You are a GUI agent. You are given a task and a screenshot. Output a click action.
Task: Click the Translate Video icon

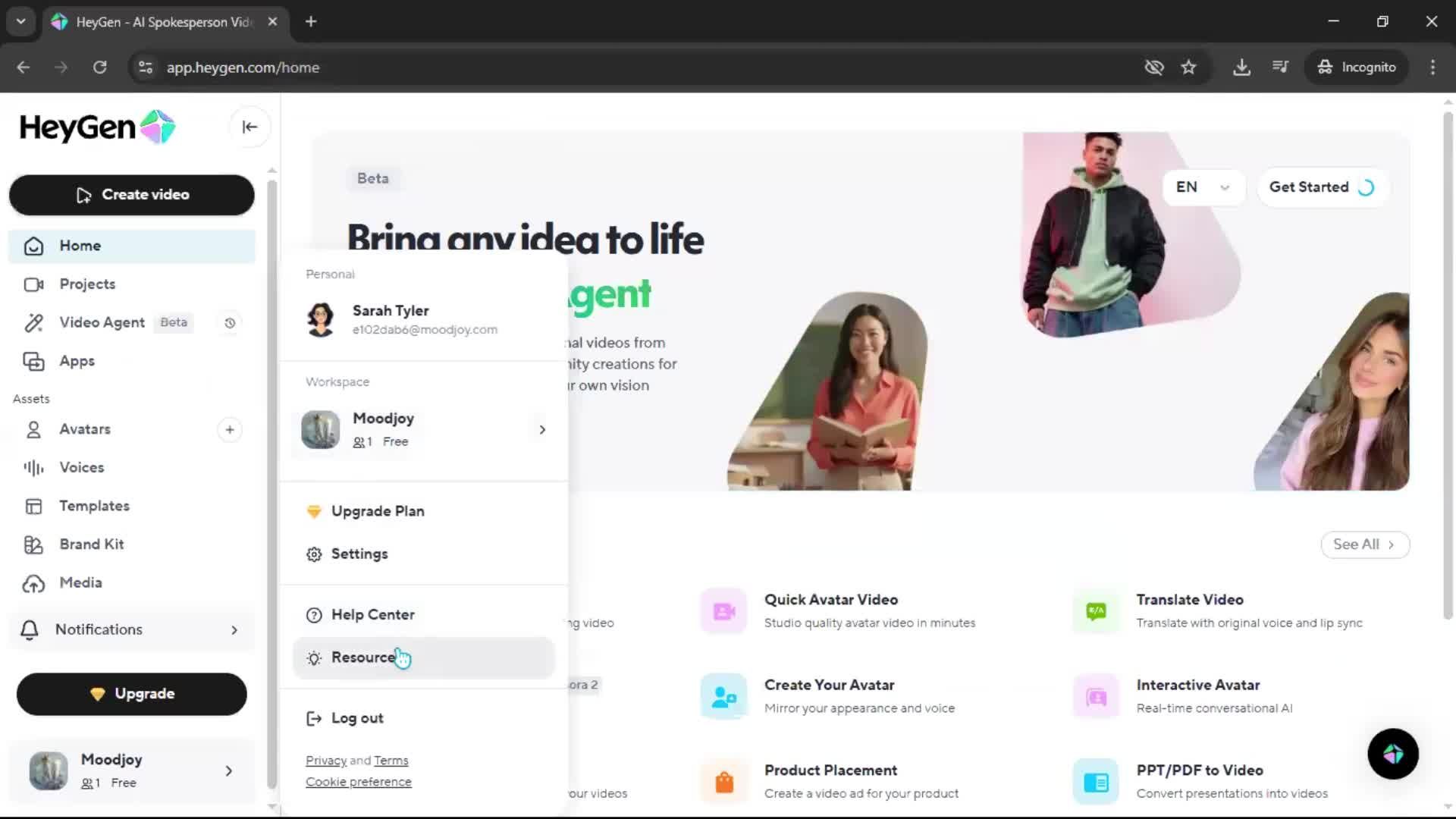click(x=1096, y=611)
